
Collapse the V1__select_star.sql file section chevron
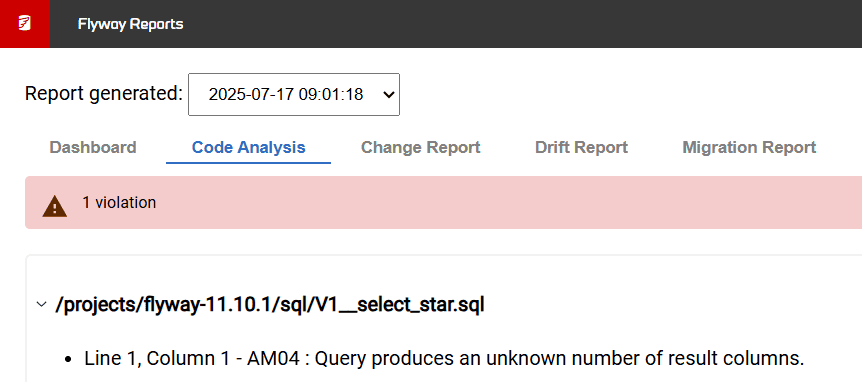point(41,305)
